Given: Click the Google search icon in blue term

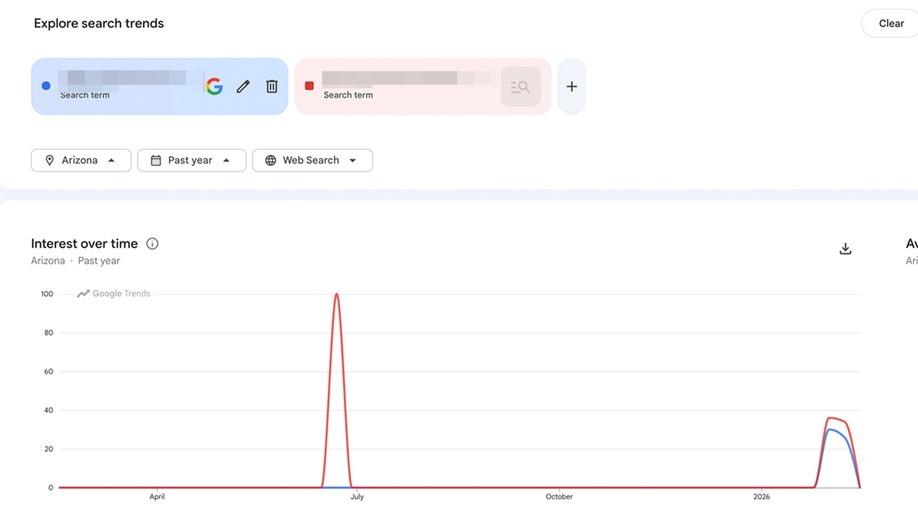Looking at the screenshot, I should point(214,87).
